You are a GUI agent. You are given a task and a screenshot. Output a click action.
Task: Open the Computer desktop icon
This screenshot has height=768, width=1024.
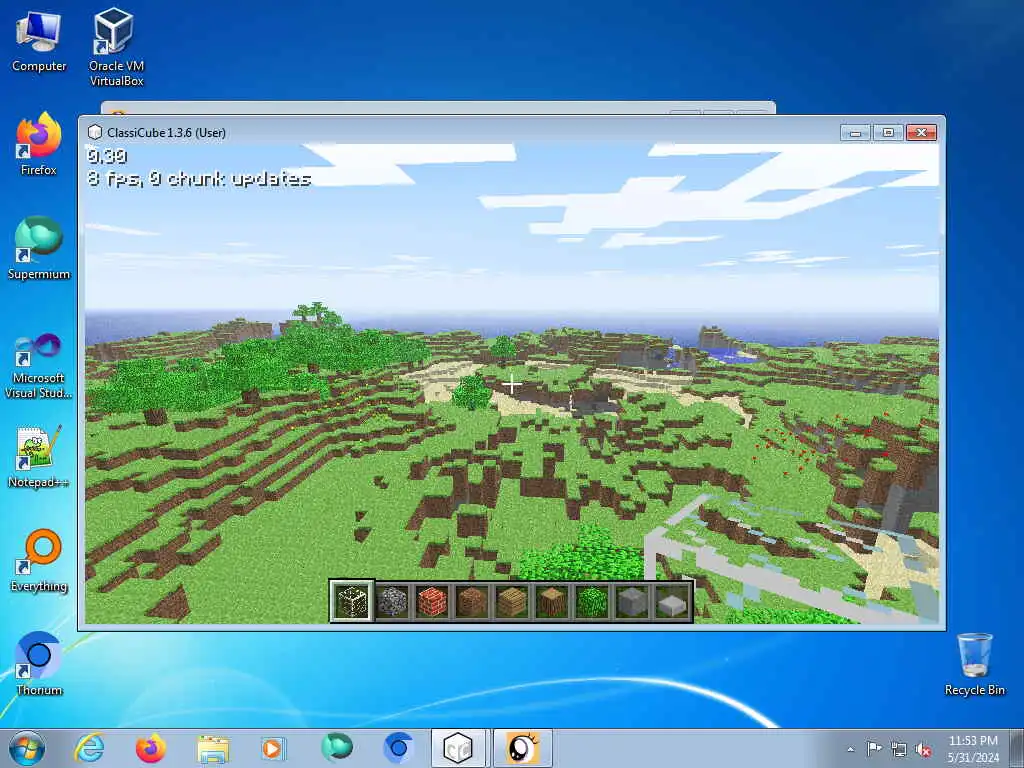coord(39,41)
